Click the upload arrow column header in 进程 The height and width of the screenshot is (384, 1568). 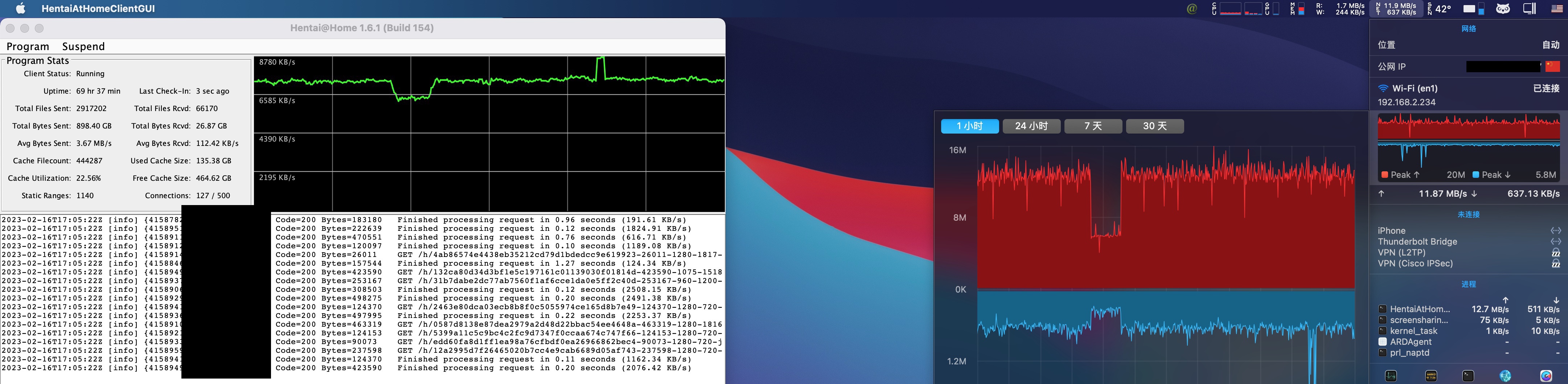point(1505,300)
